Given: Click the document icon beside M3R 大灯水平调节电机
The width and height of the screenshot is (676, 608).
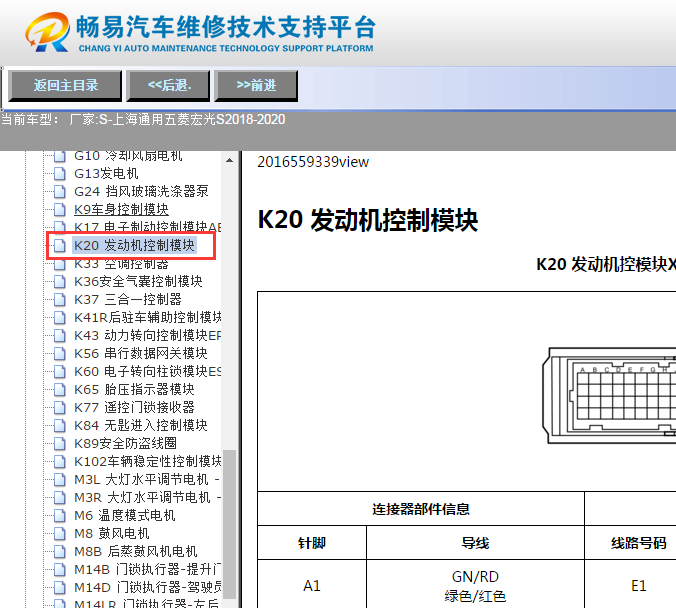Looking at the screenshot, I should pos(60,498).
